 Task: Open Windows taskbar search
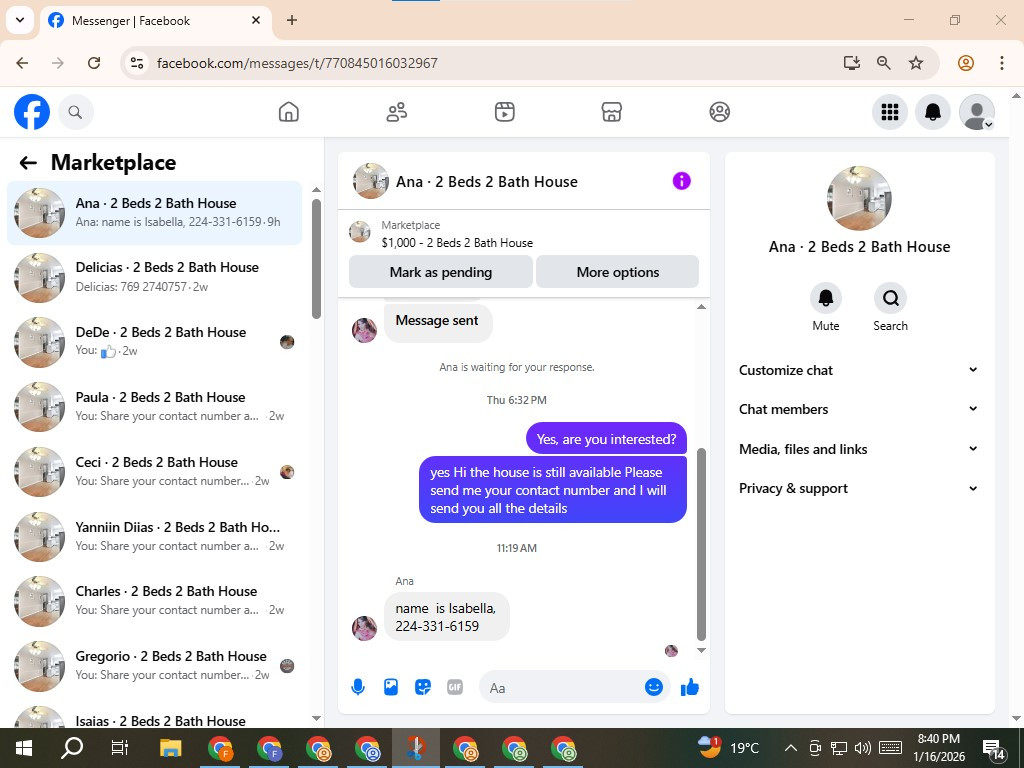click(72, 748)
